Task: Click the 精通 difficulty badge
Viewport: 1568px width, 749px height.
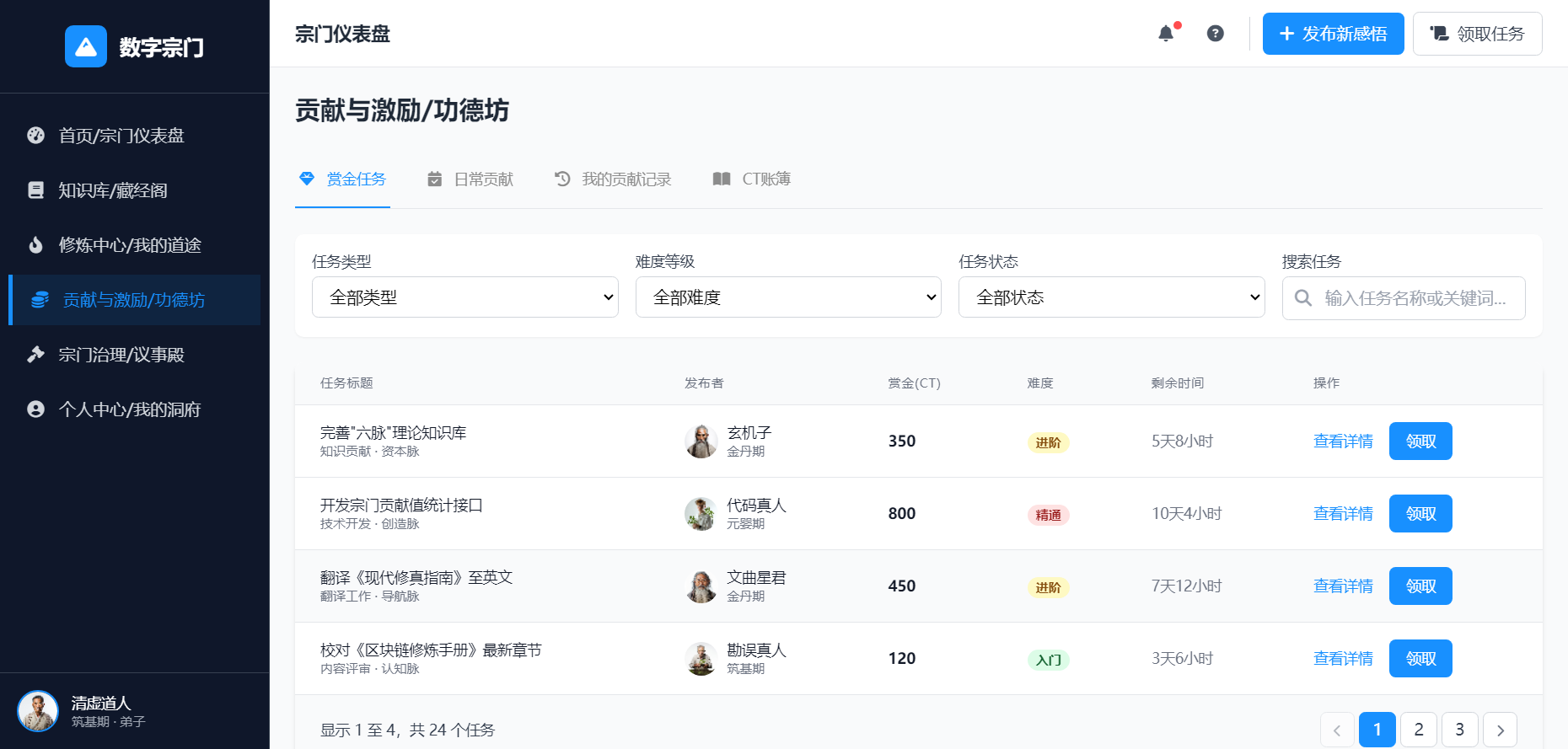Action: click(x=1048, y=515)
